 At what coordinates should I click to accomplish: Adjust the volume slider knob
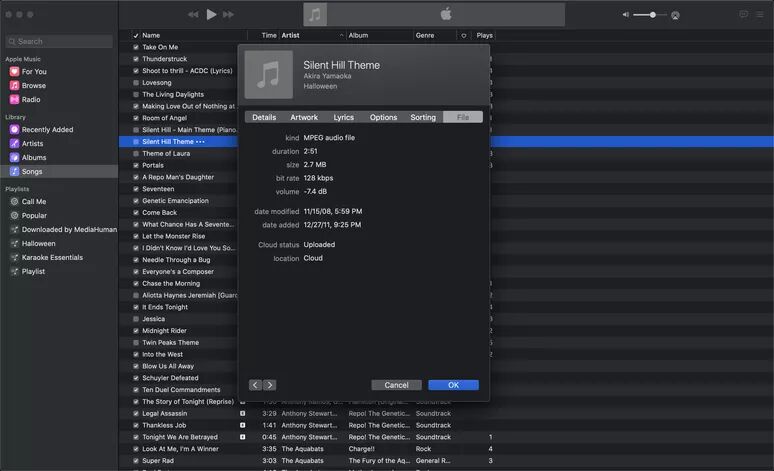653,15
